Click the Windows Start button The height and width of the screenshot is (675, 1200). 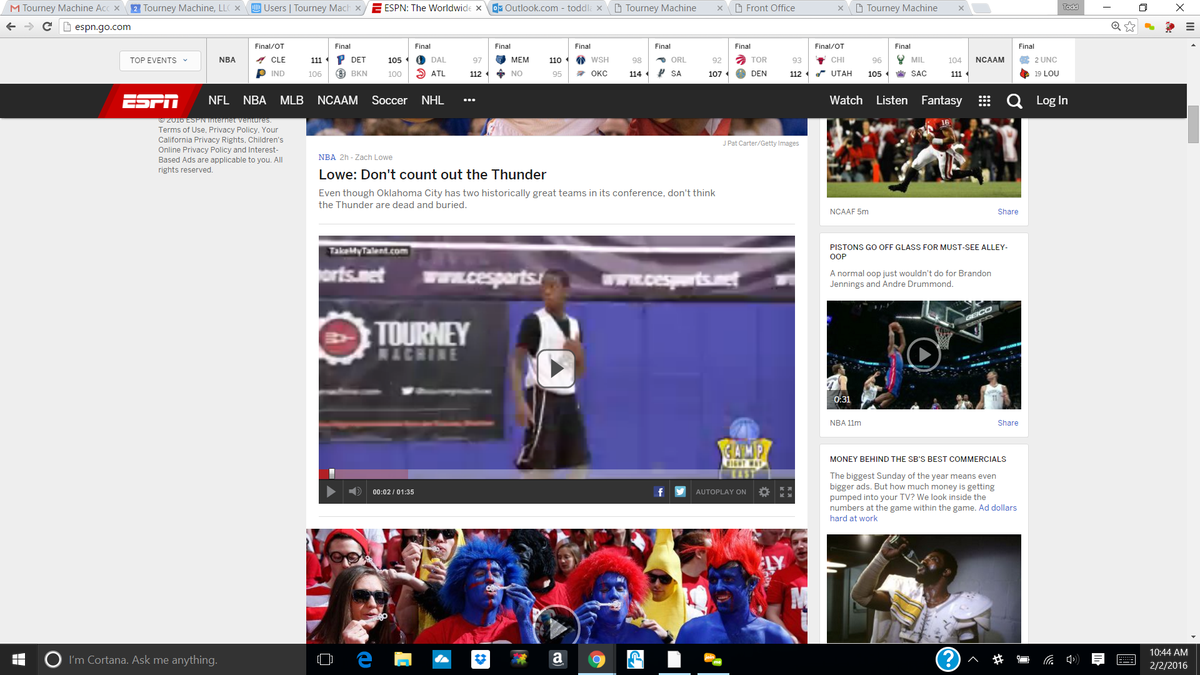pos(17,660)
